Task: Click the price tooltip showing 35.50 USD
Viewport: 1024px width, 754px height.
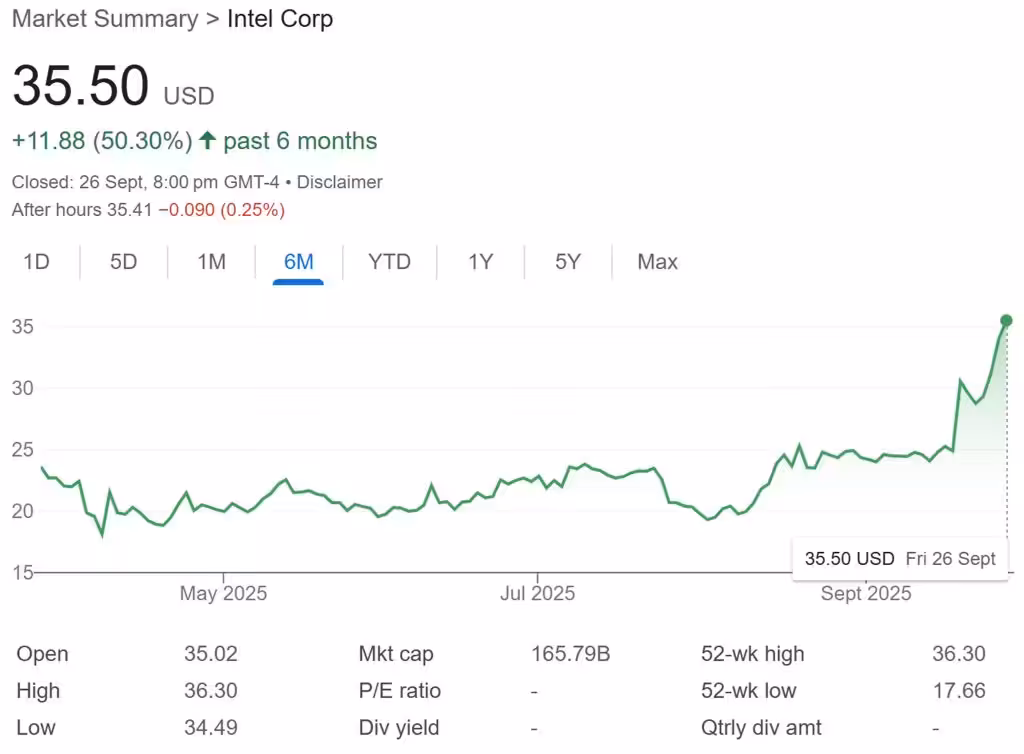Action: (x=899, y=558)
